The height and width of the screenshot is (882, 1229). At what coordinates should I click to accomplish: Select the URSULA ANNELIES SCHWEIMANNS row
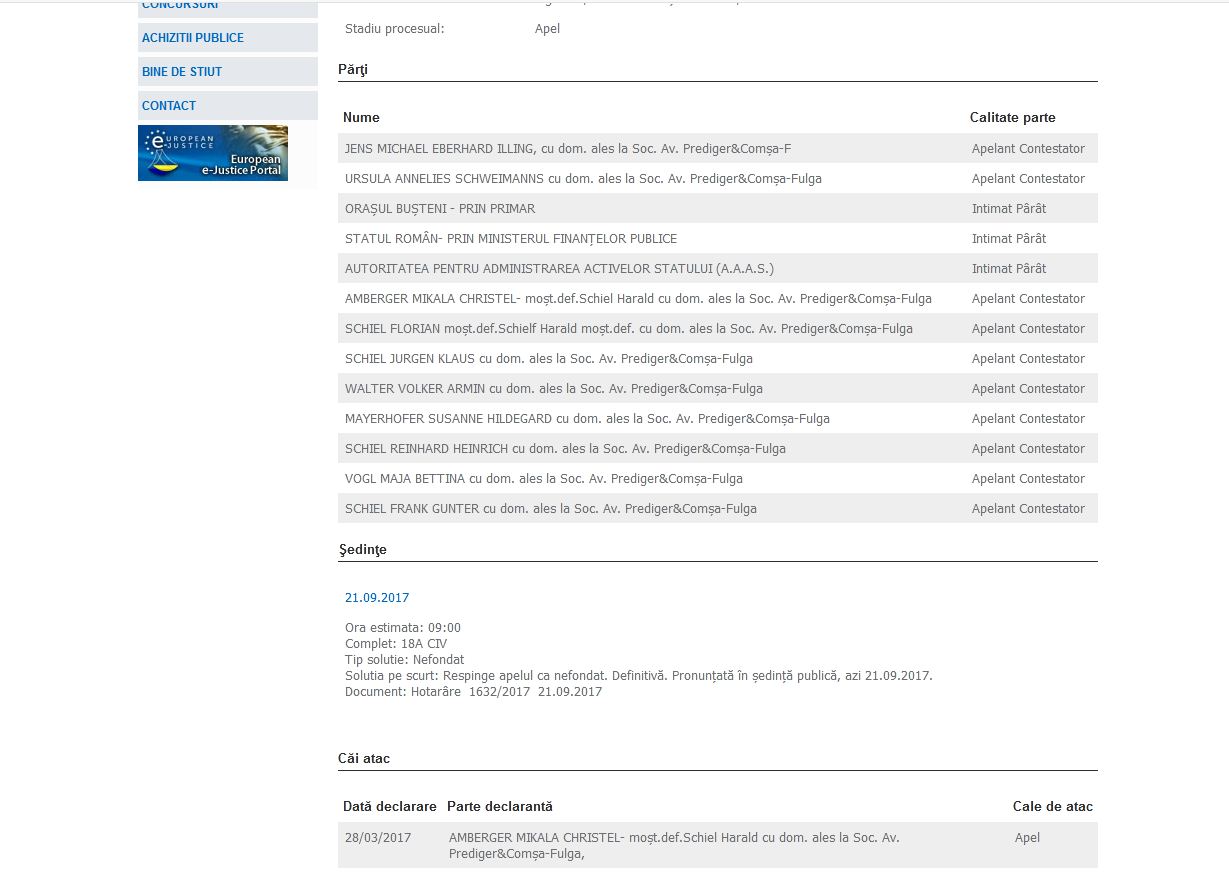coord(583,179)
